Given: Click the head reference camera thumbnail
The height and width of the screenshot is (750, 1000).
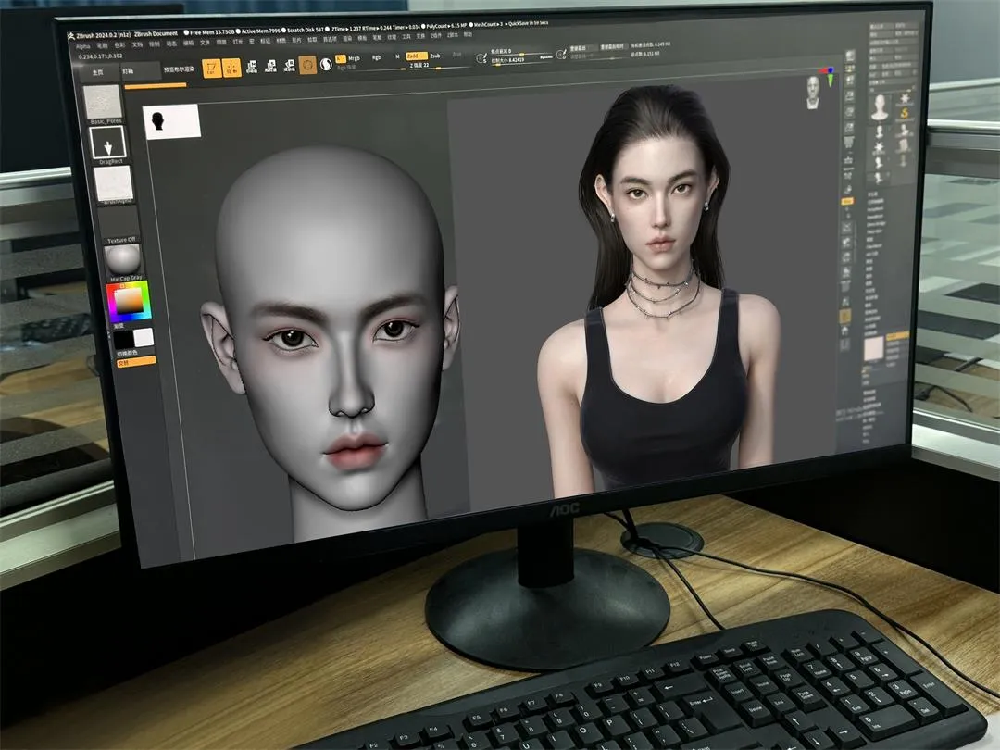Looking at the screenshot, I should point(814,91).
